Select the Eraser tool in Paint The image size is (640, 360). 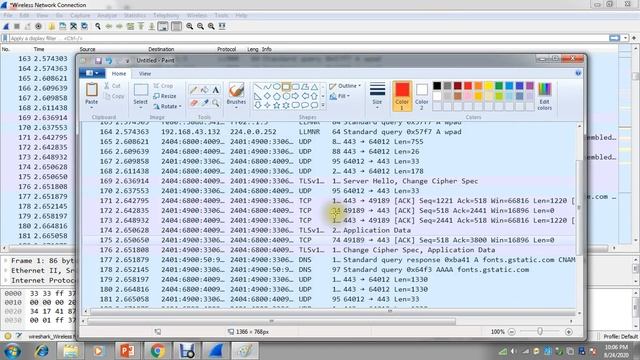[x=193, y=103]
